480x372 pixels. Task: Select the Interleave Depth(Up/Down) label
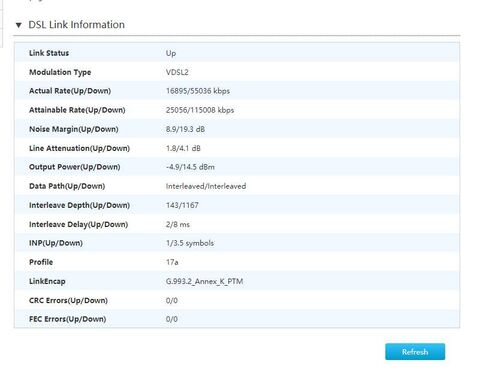click(79, 205)
